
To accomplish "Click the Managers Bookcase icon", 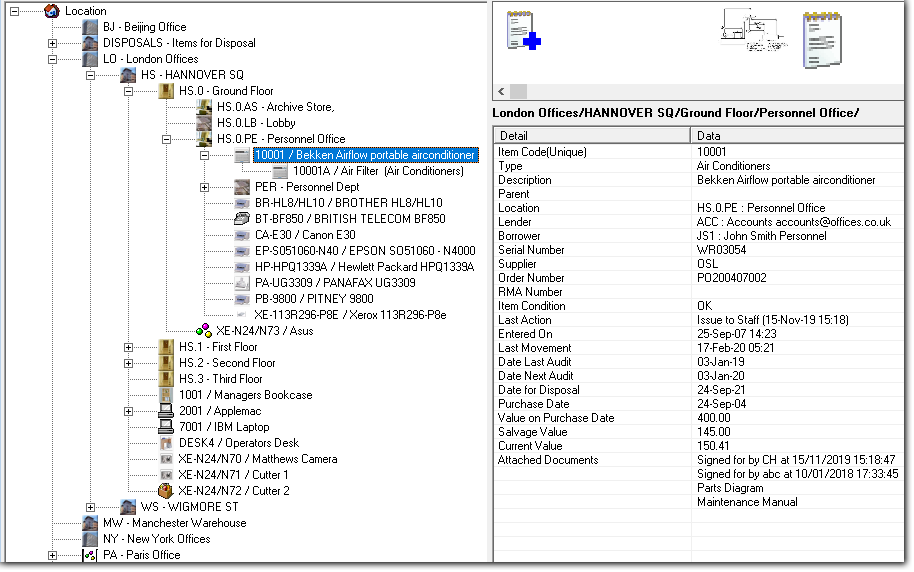I will pyautogui.click(x=166, y=395).
